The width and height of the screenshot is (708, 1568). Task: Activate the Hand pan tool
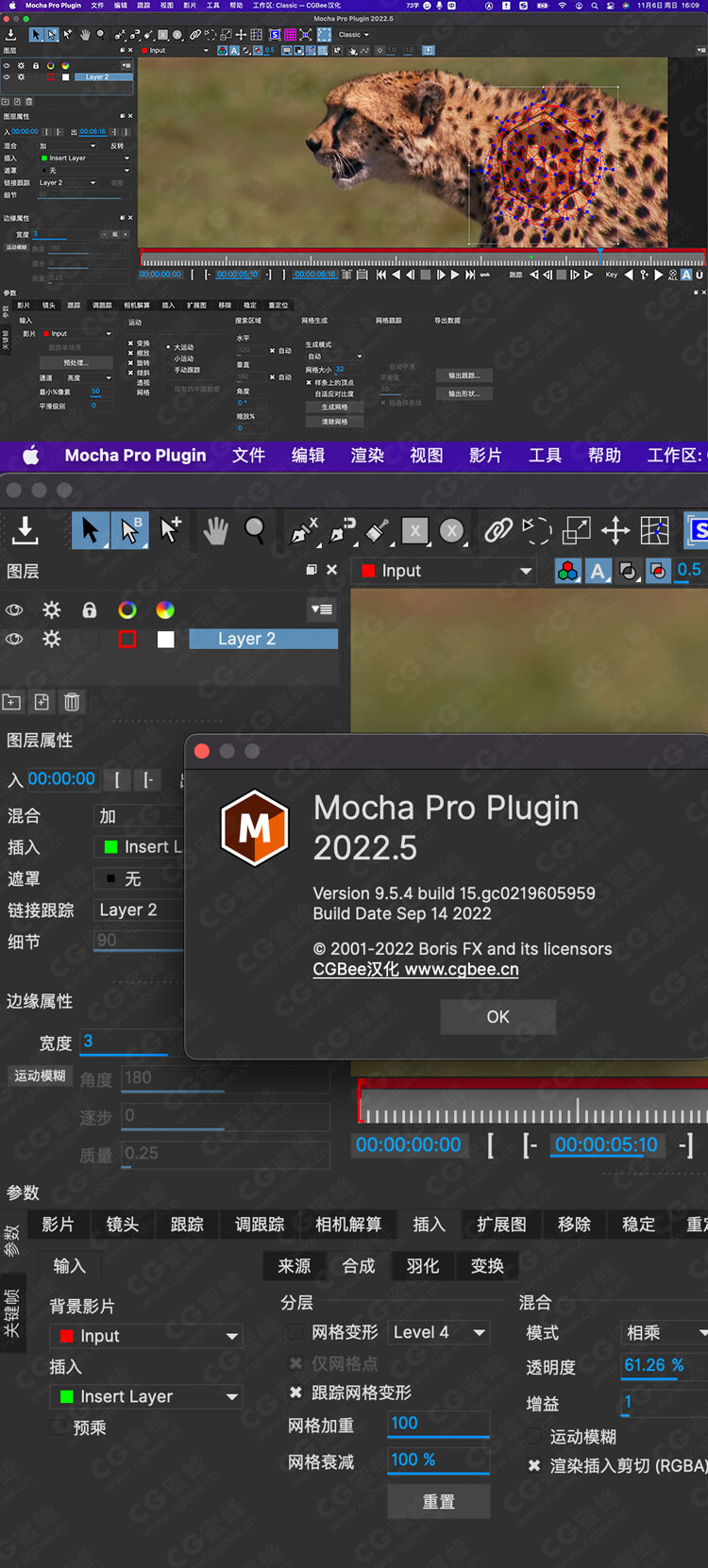point(215,531)
